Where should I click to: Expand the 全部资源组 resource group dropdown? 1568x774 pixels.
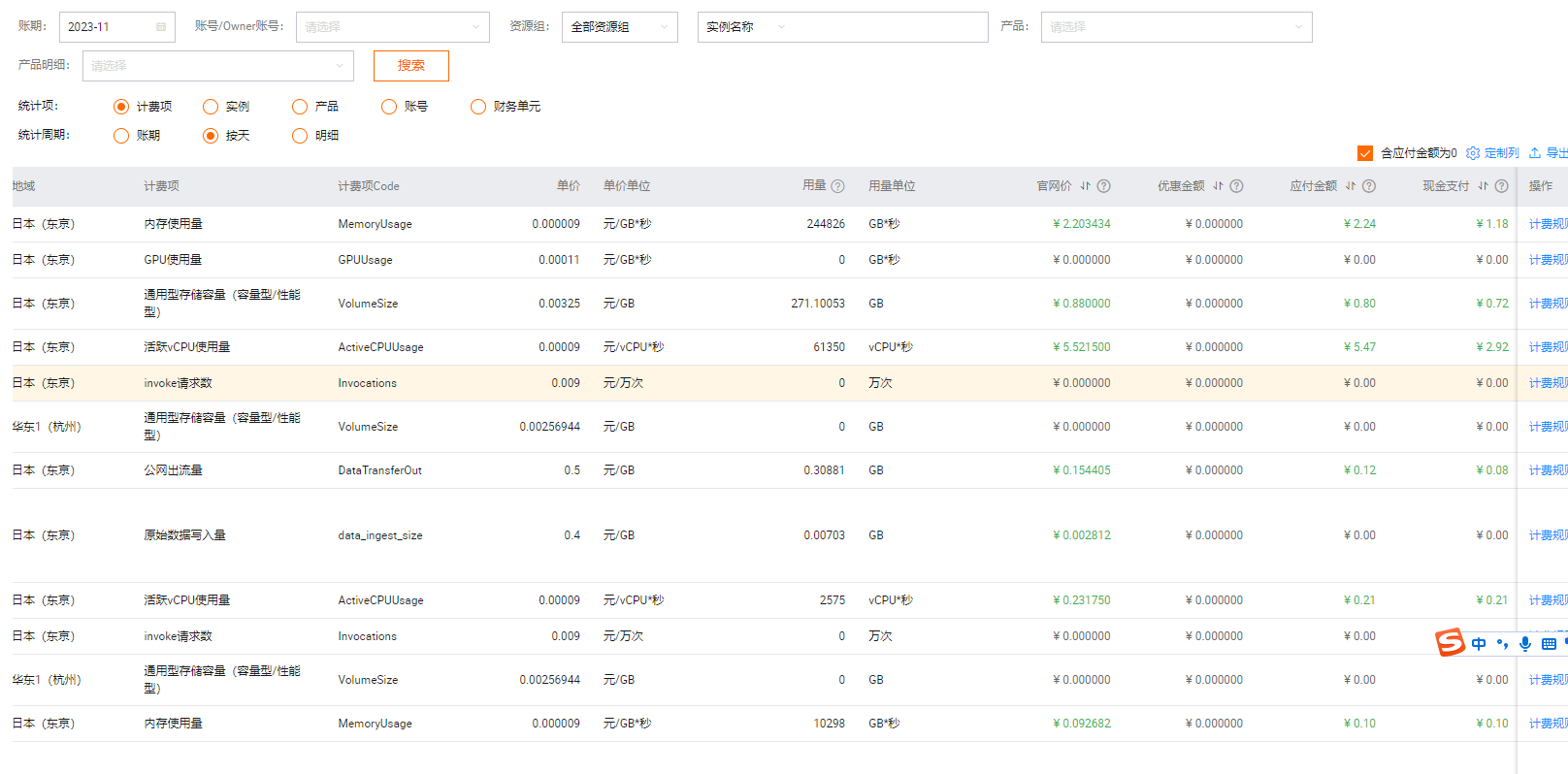click(x=619, y=27)
